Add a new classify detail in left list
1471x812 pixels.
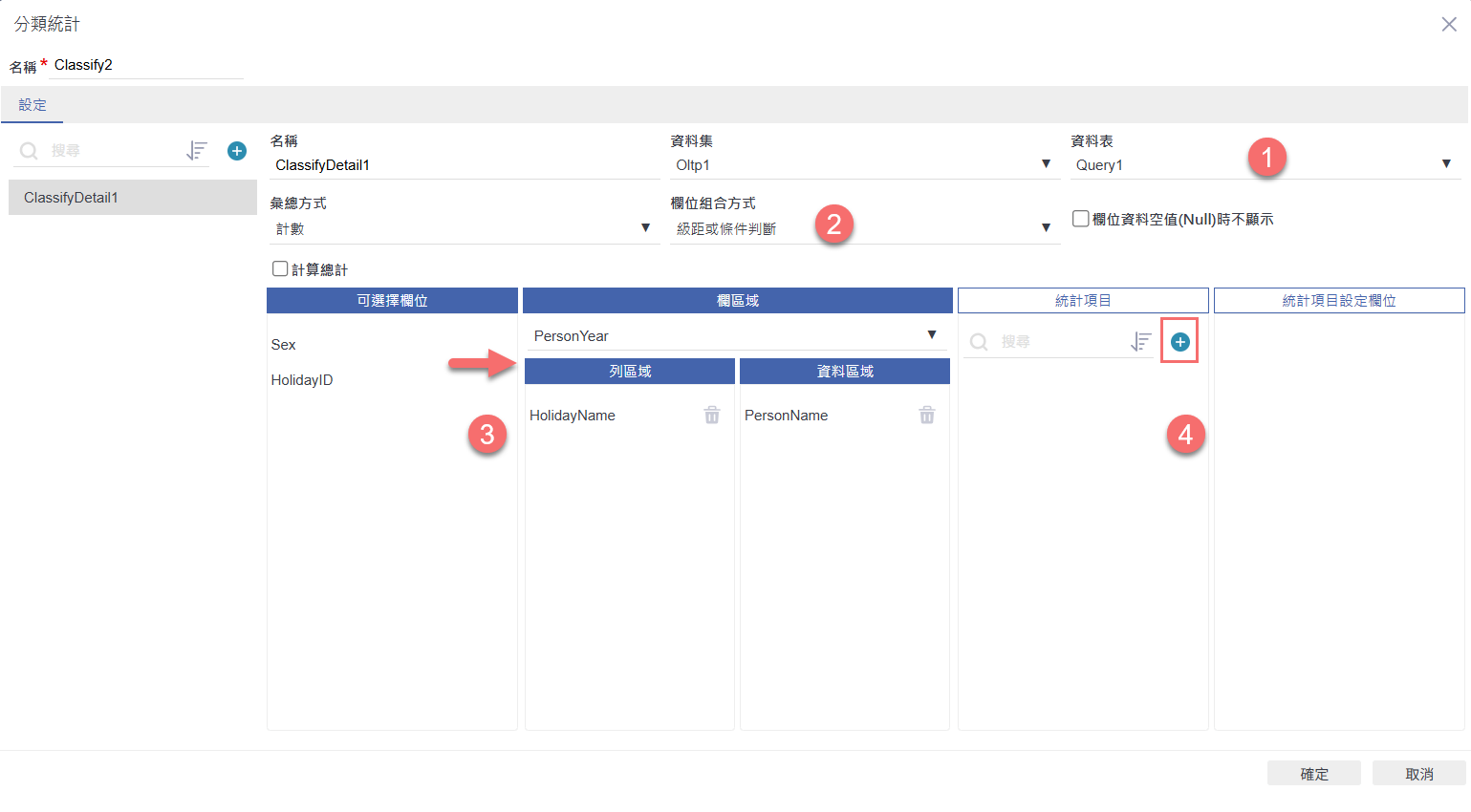pos(237,151)
